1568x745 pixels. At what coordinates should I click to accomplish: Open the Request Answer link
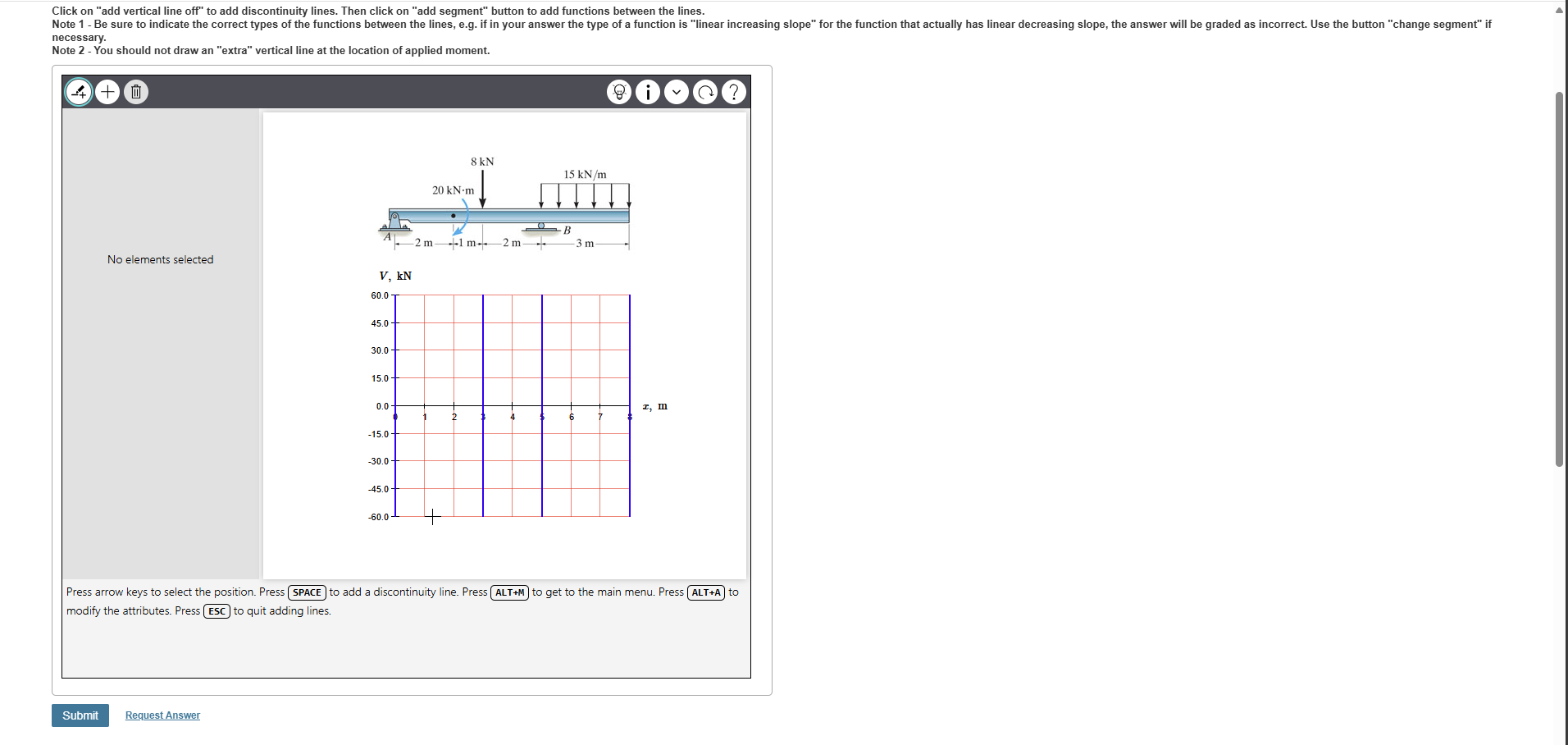162,715
